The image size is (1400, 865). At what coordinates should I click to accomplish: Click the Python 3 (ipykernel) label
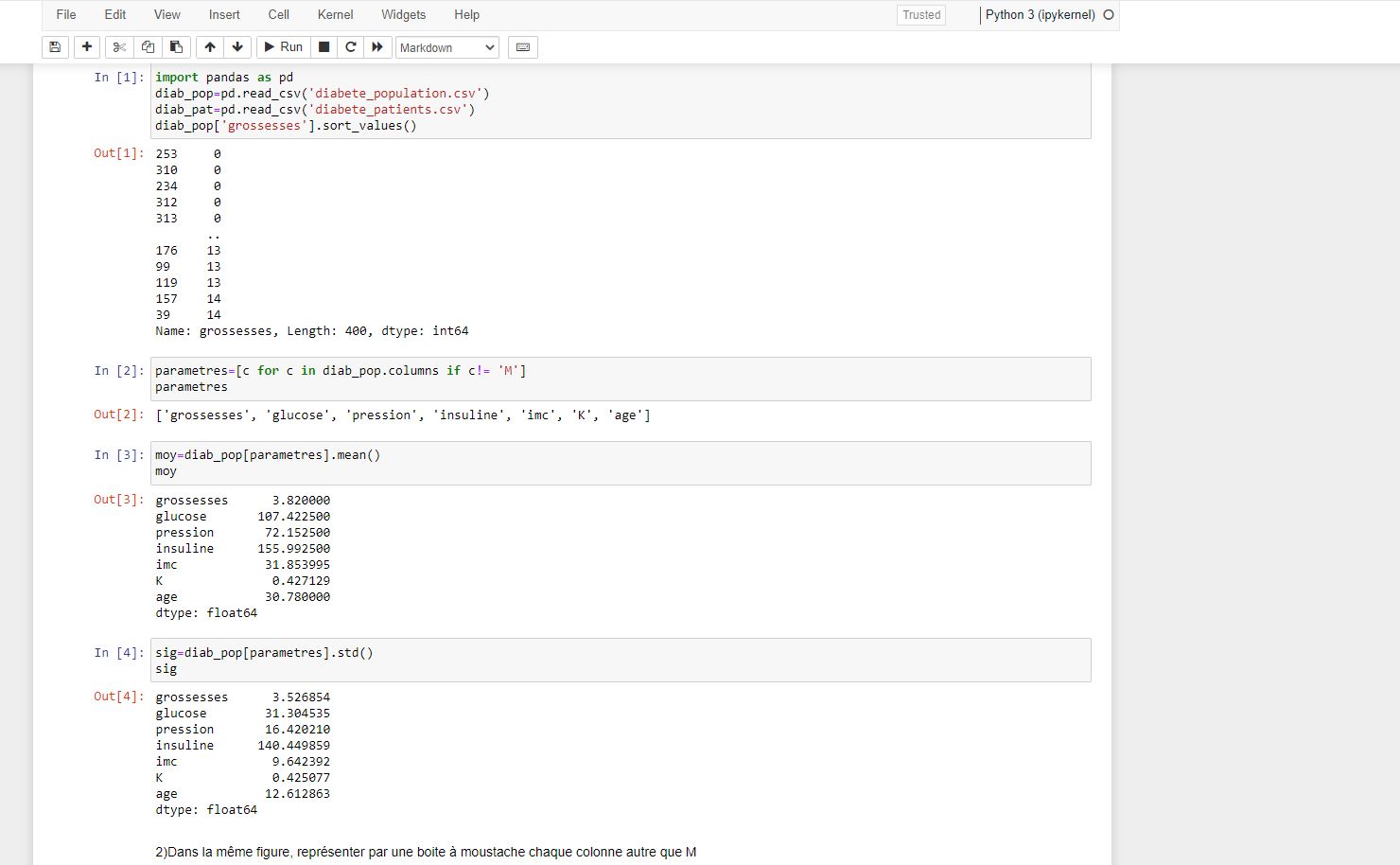click(x=1041, y=15)
